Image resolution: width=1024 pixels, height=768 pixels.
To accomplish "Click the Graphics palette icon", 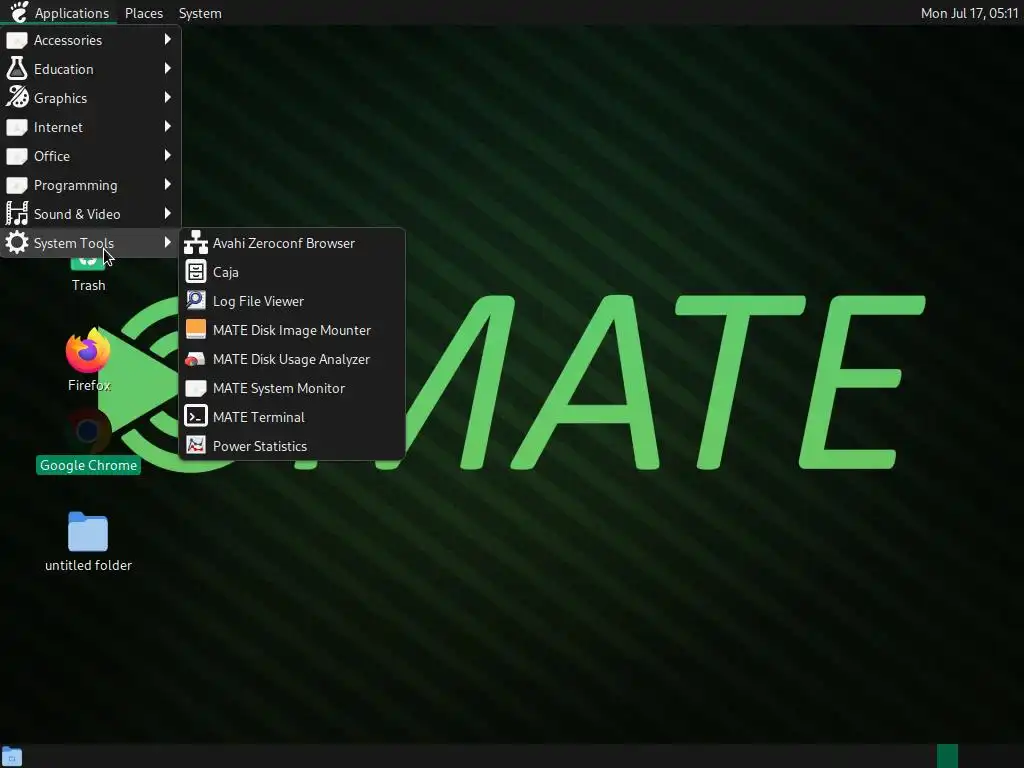I will click(x=17, y=97).
